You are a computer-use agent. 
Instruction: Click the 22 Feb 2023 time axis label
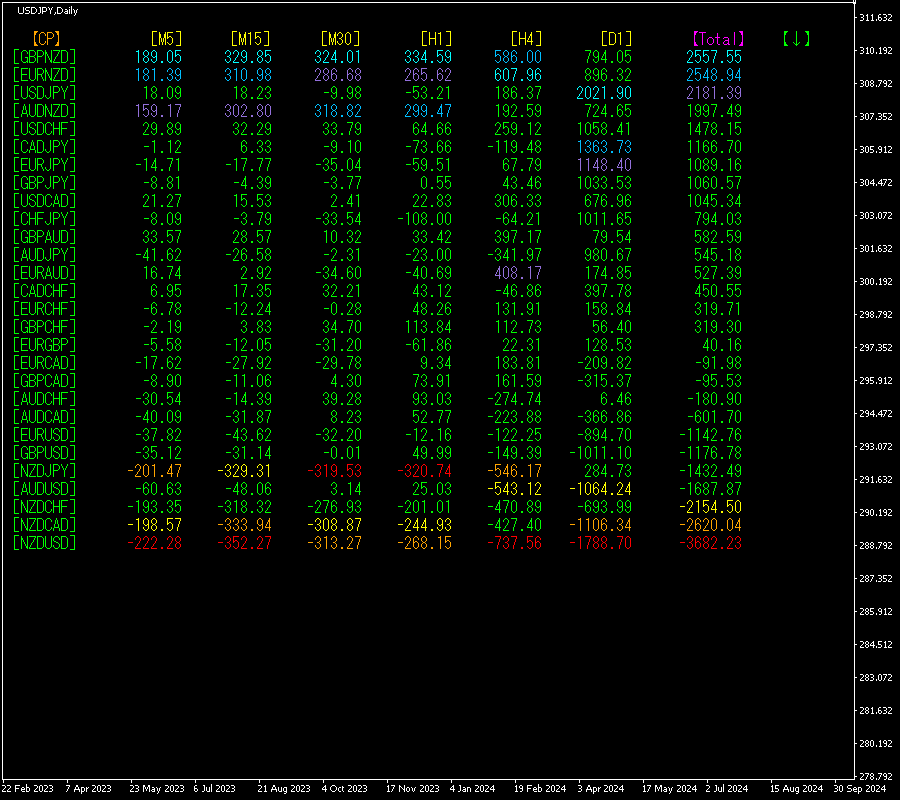(x=28, y=789)
